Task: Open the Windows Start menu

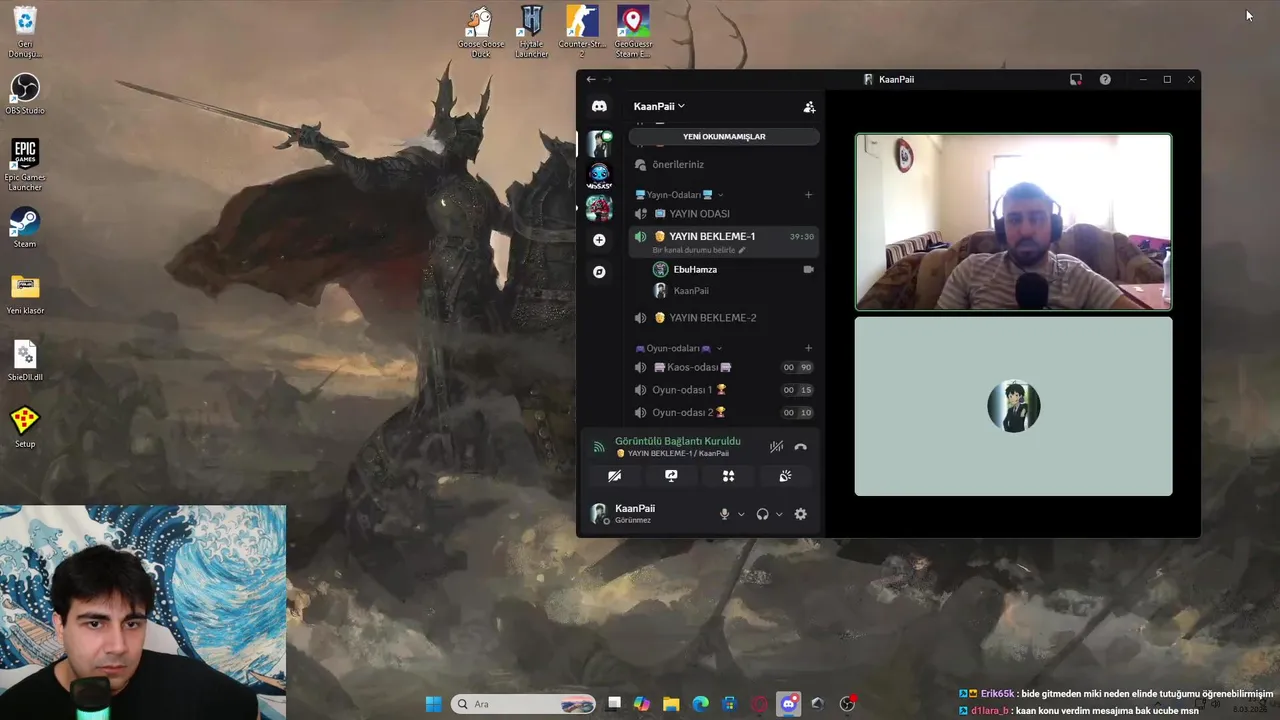Action: [433, 704]
